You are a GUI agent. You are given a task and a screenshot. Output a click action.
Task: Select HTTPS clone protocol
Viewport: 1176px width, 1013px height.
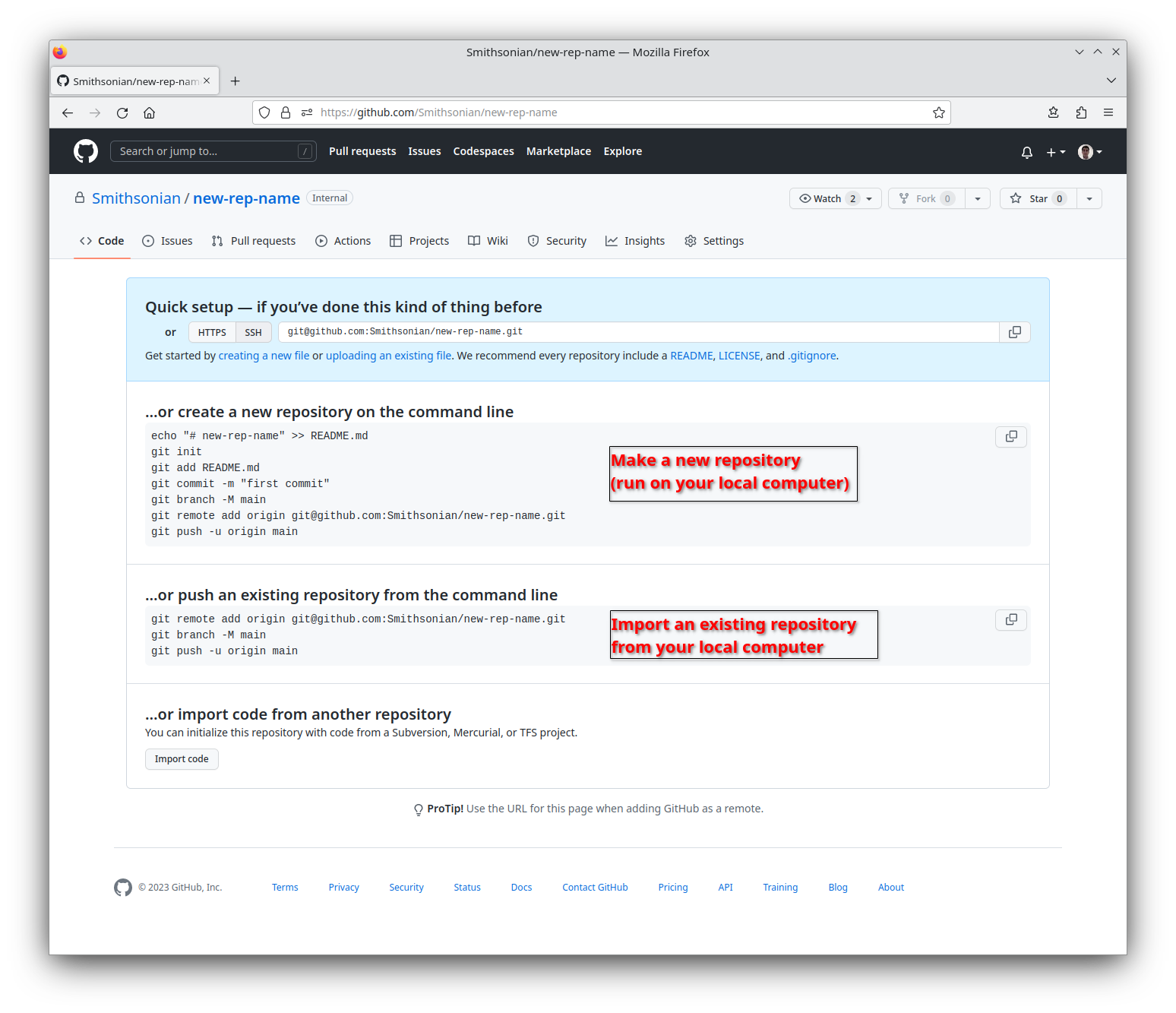point(212,333)
